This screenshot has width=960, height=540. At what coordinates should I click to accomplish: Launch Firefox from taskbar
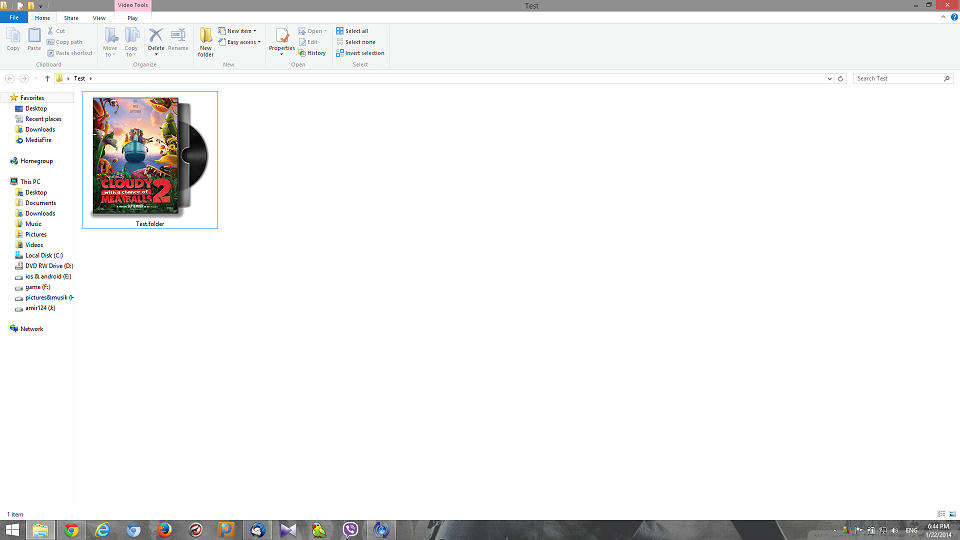point(165,530)
